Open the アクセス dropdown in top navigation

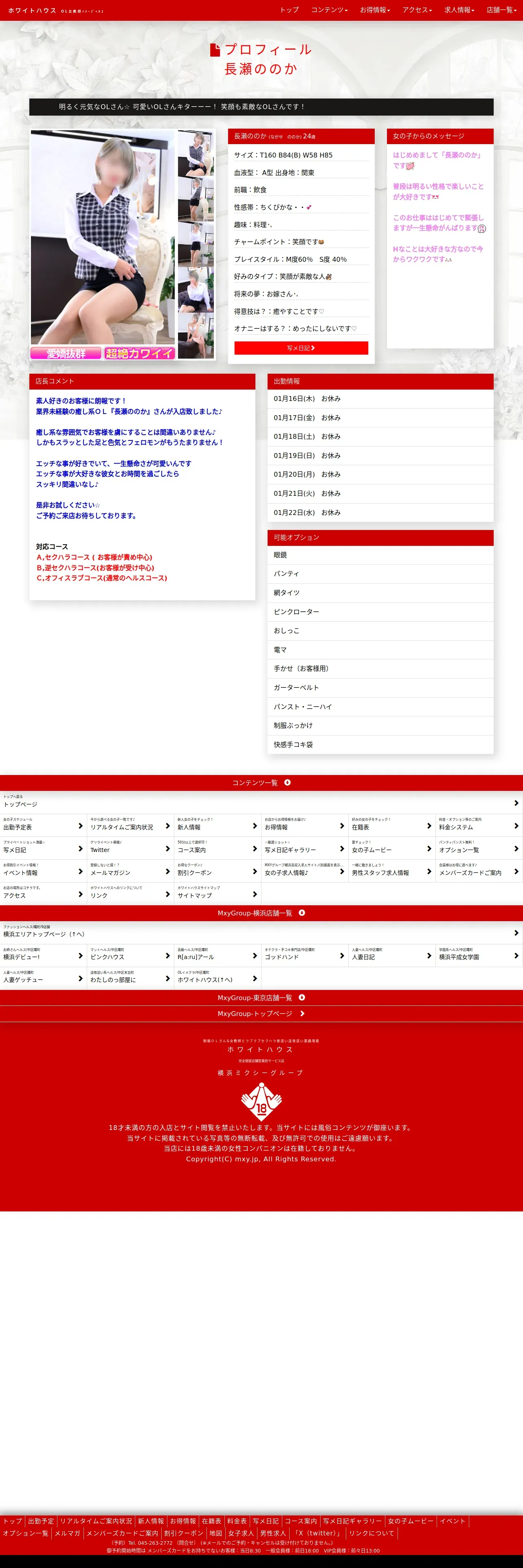coord(417,10)
